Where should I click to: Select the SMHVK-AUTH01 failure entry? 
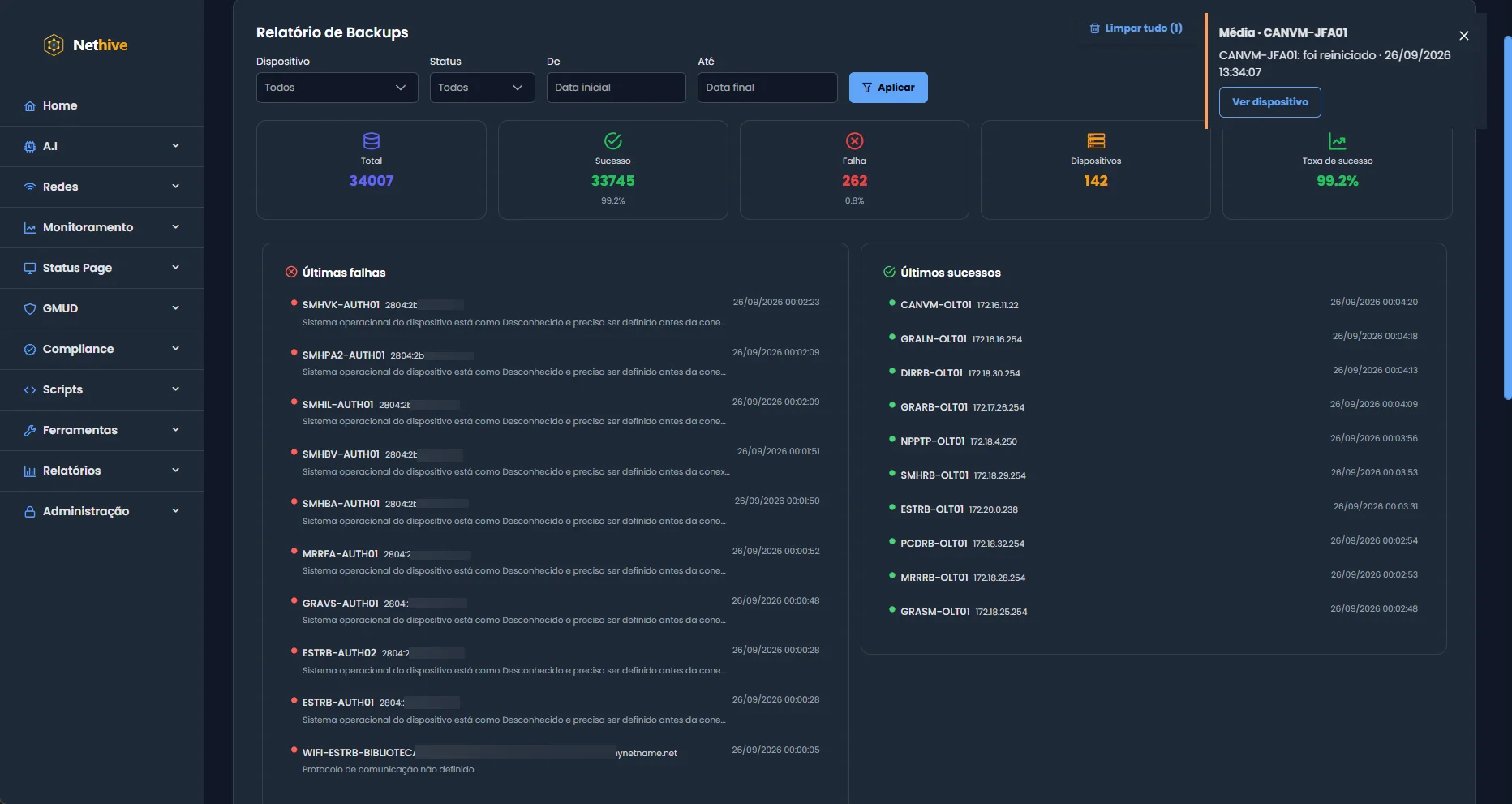click(x=555, y=313)
